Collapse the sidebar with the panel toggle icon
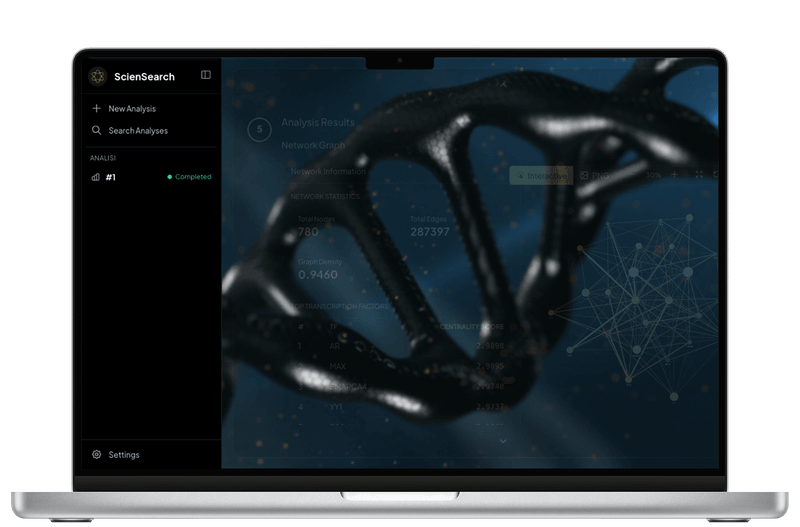800x527 pixels. (206, 75)
